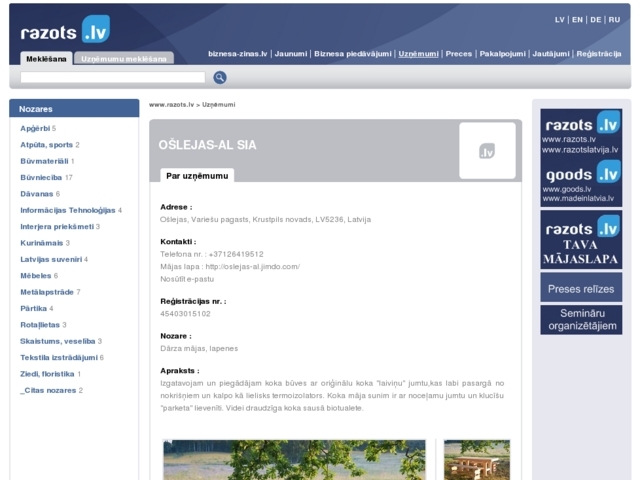The height and width of the screenshot is (480, 640).
Task: Click the Nosūtīt e-pastu link
Action: [186, 279]
